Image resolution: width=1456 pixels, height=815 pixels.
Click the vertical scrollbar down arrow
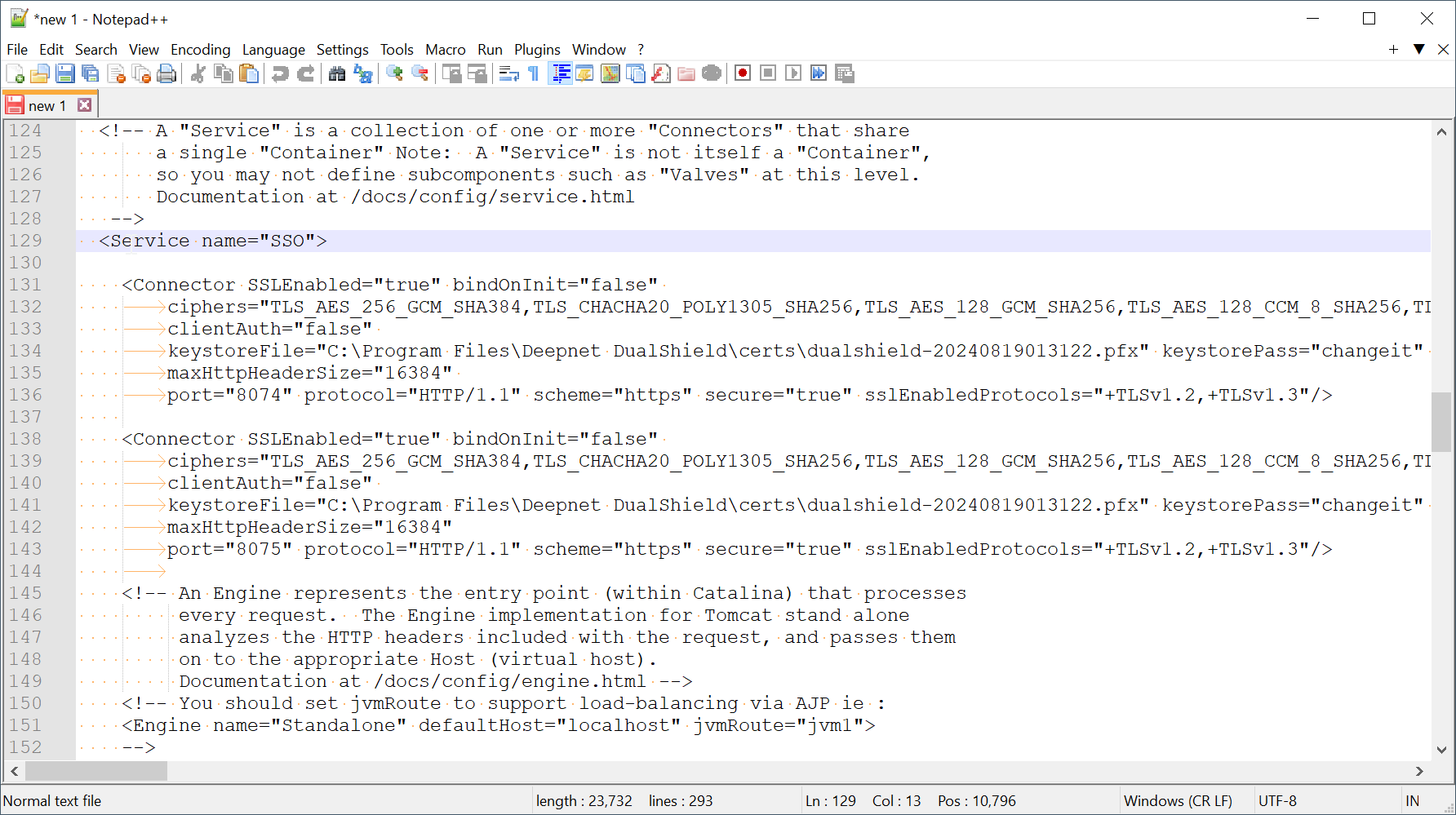click(1441, 750)
